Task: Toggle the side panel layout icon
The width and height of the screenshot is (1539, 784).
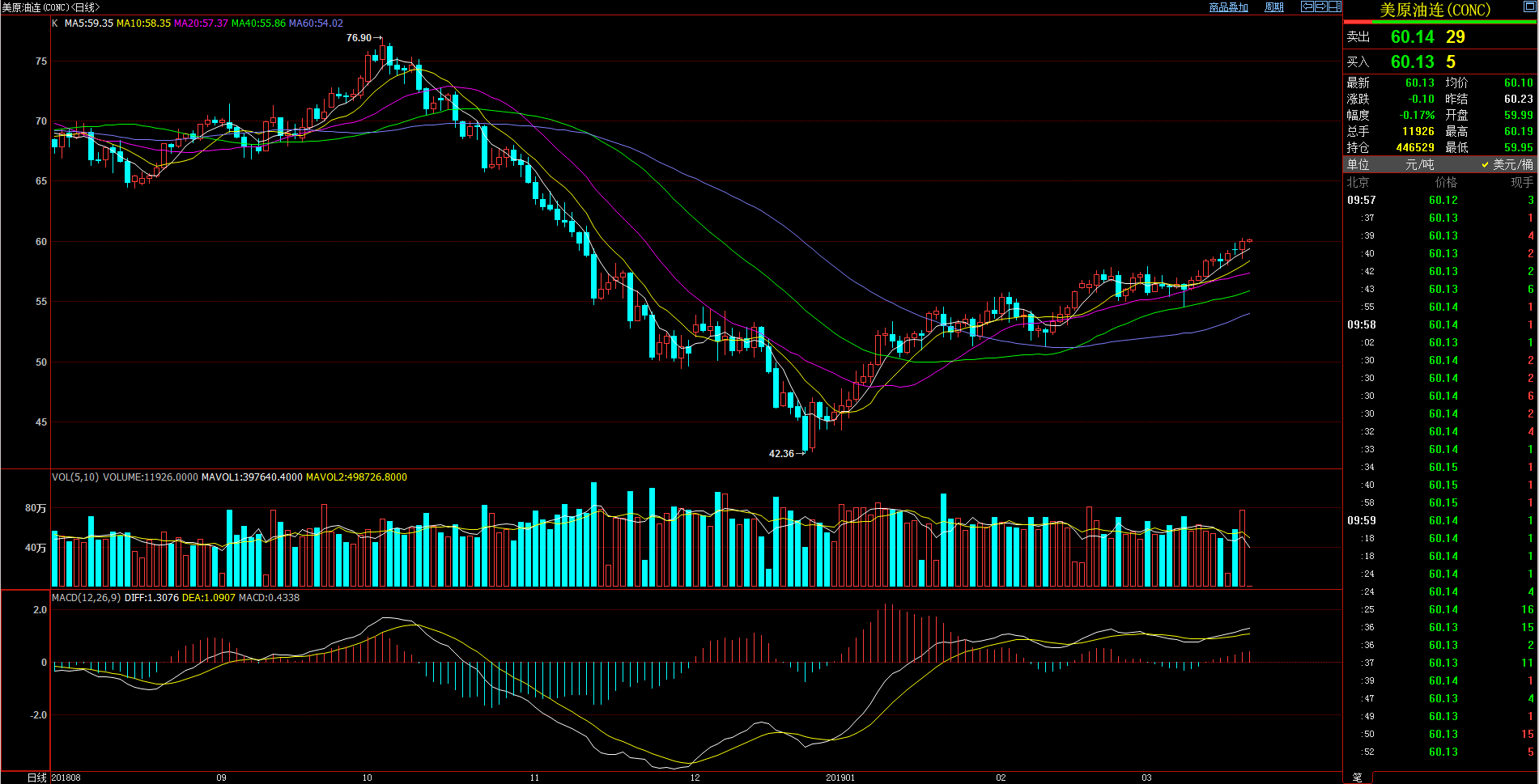Action: click(x=1335, y=6)
